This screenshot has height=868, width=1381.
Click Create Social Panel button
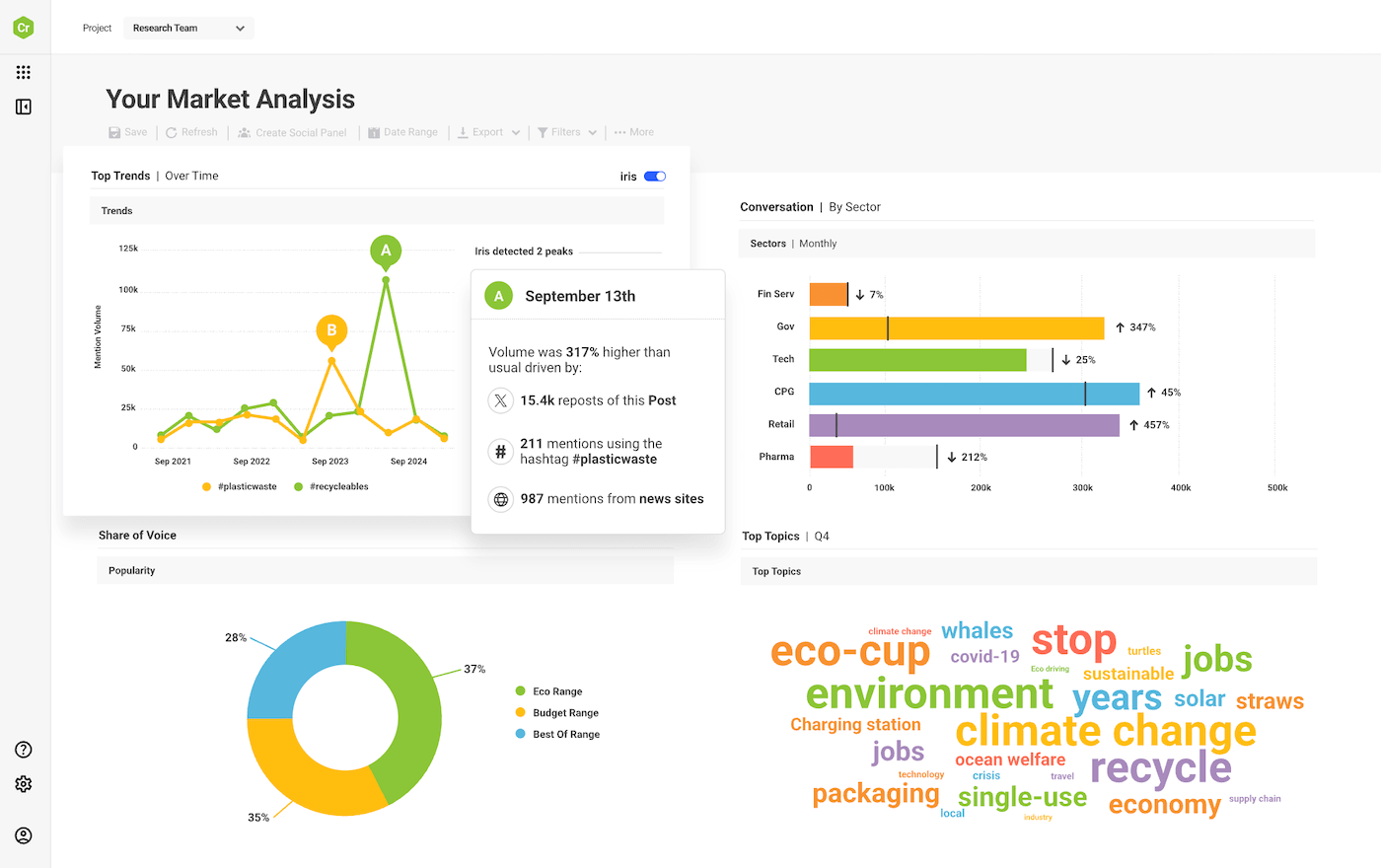point(293,132)
